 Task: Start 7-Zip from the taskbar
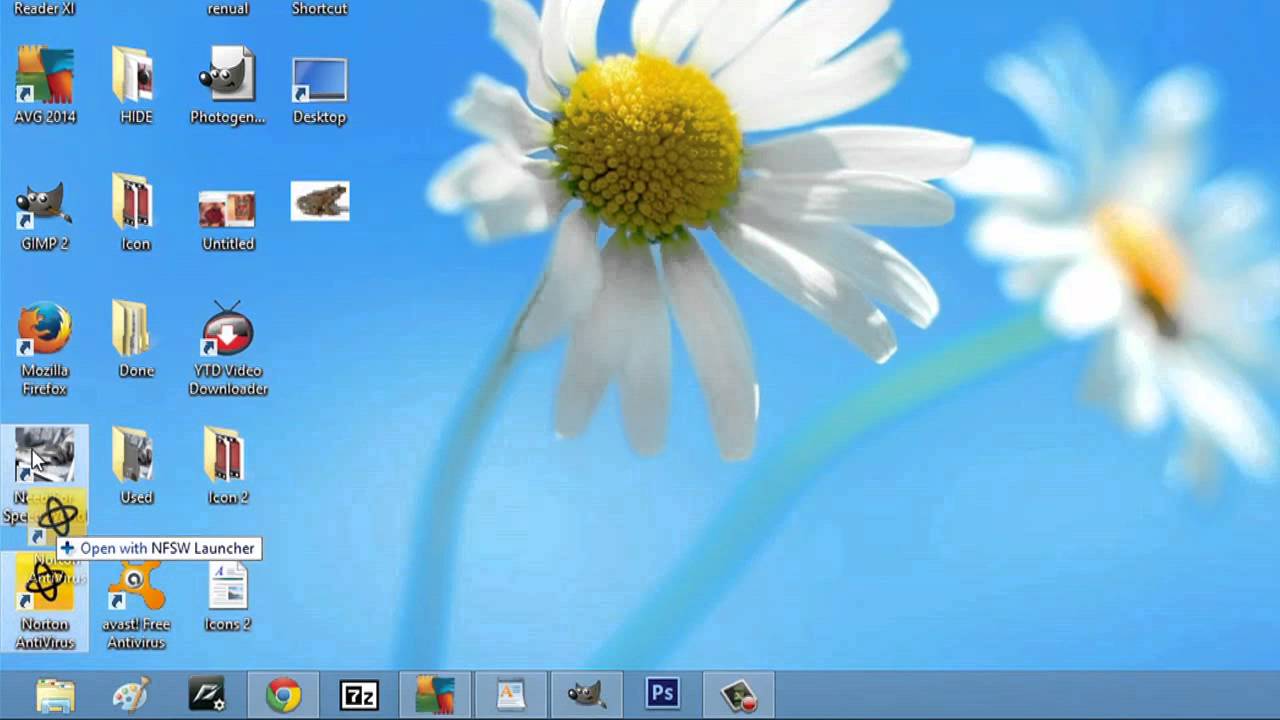point(360,692)
